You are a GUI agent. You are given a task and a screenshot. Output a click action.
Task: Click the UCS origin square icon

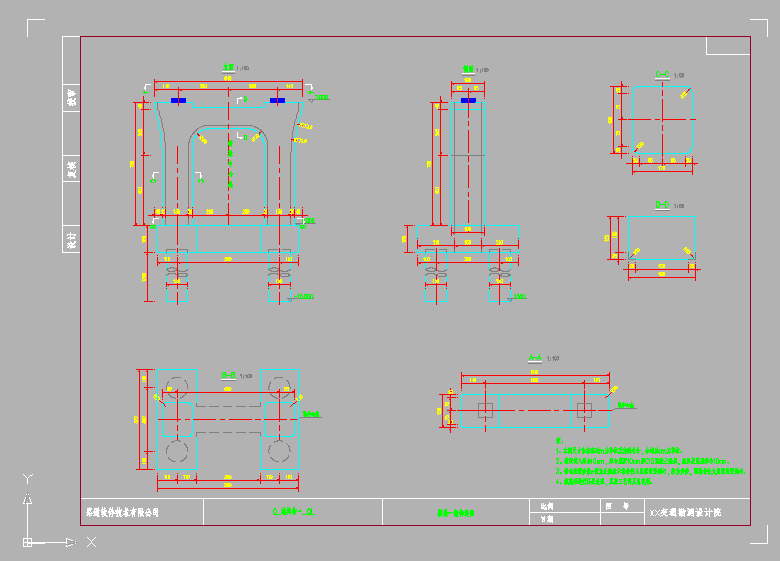coord(28,542)
